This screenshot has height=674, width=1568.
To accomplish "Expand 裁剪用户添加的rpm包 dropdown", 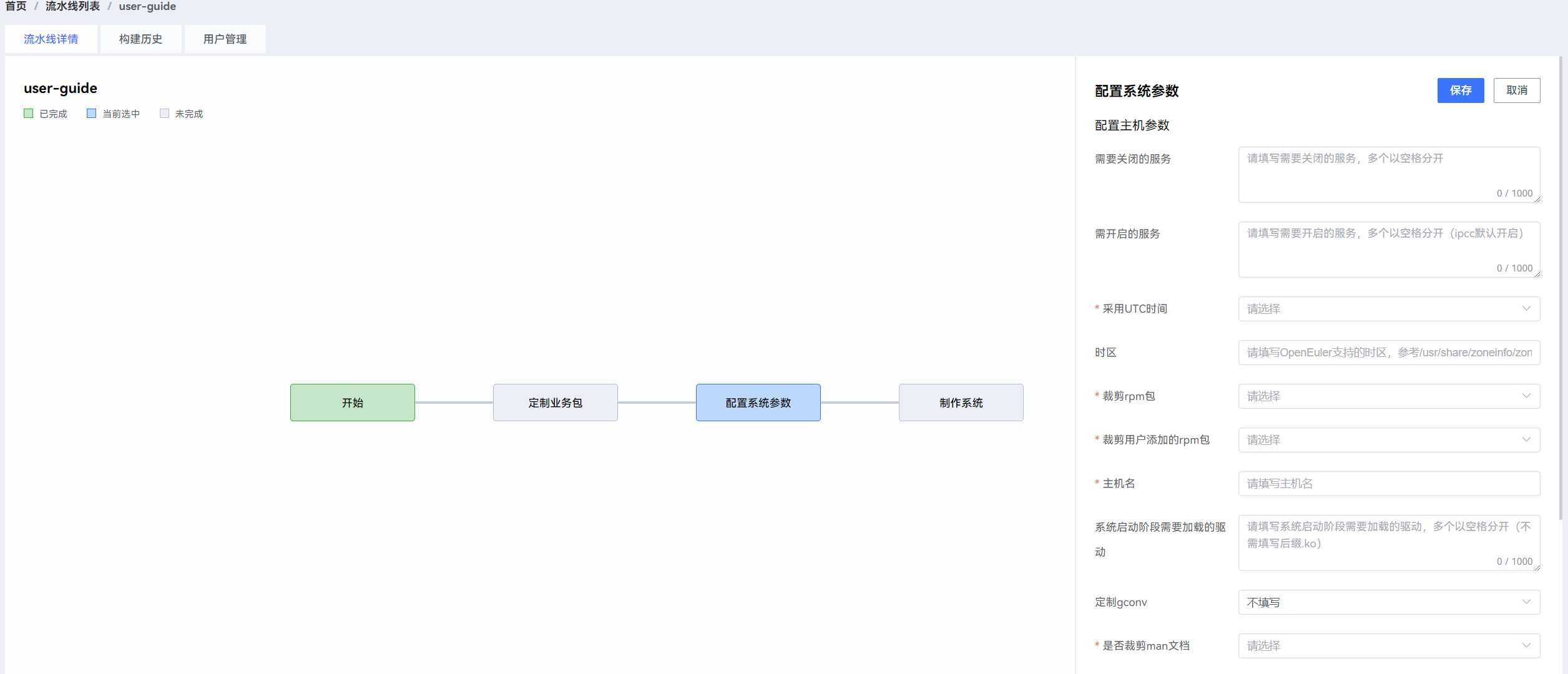I will [x=1388, y=440].
